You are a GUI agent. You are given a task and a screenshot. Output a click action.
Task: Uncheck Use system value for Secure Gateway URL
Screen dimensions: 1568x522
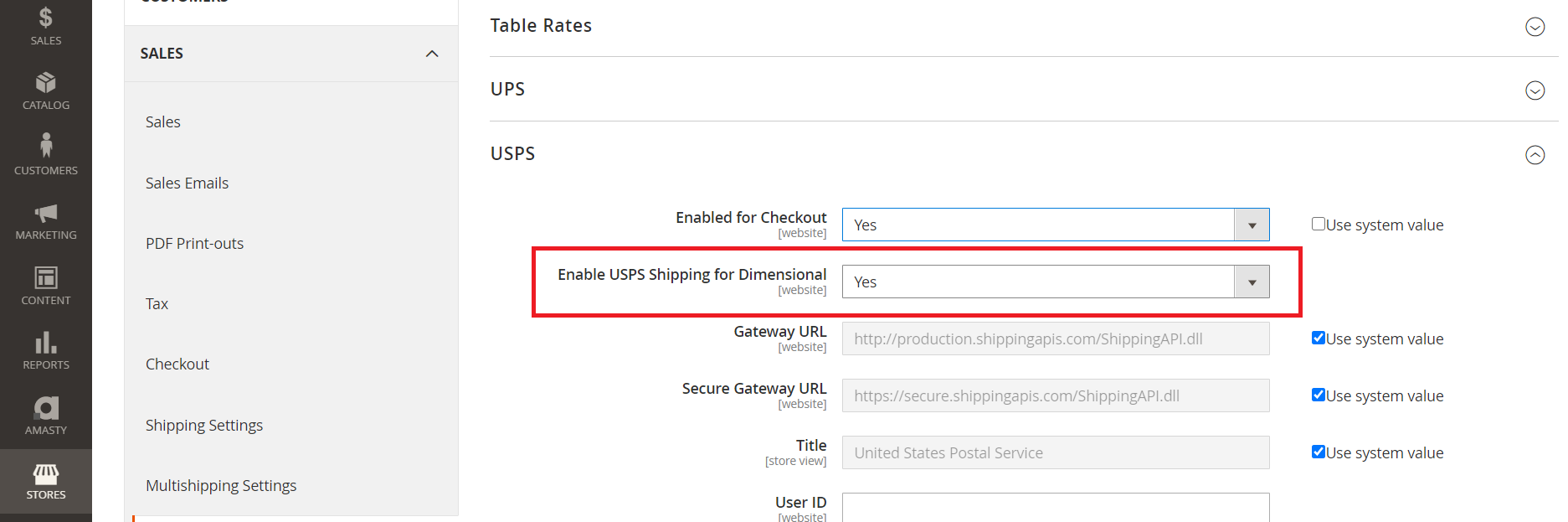1319,395
